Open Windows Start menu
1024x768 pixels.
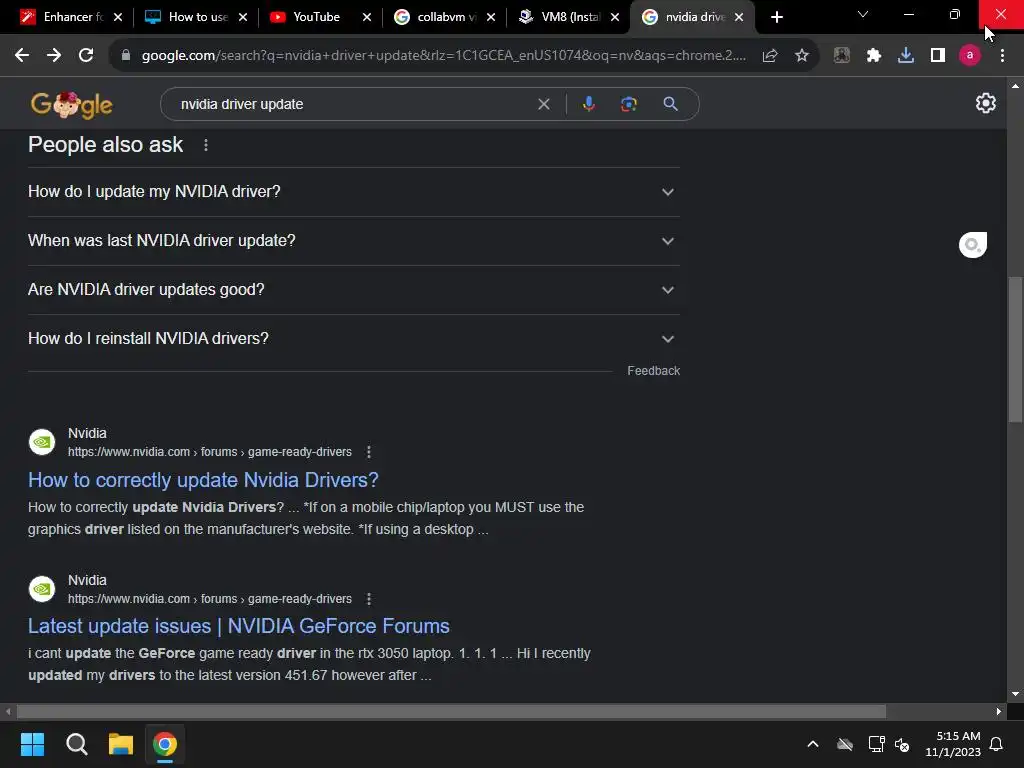(32, 744)
